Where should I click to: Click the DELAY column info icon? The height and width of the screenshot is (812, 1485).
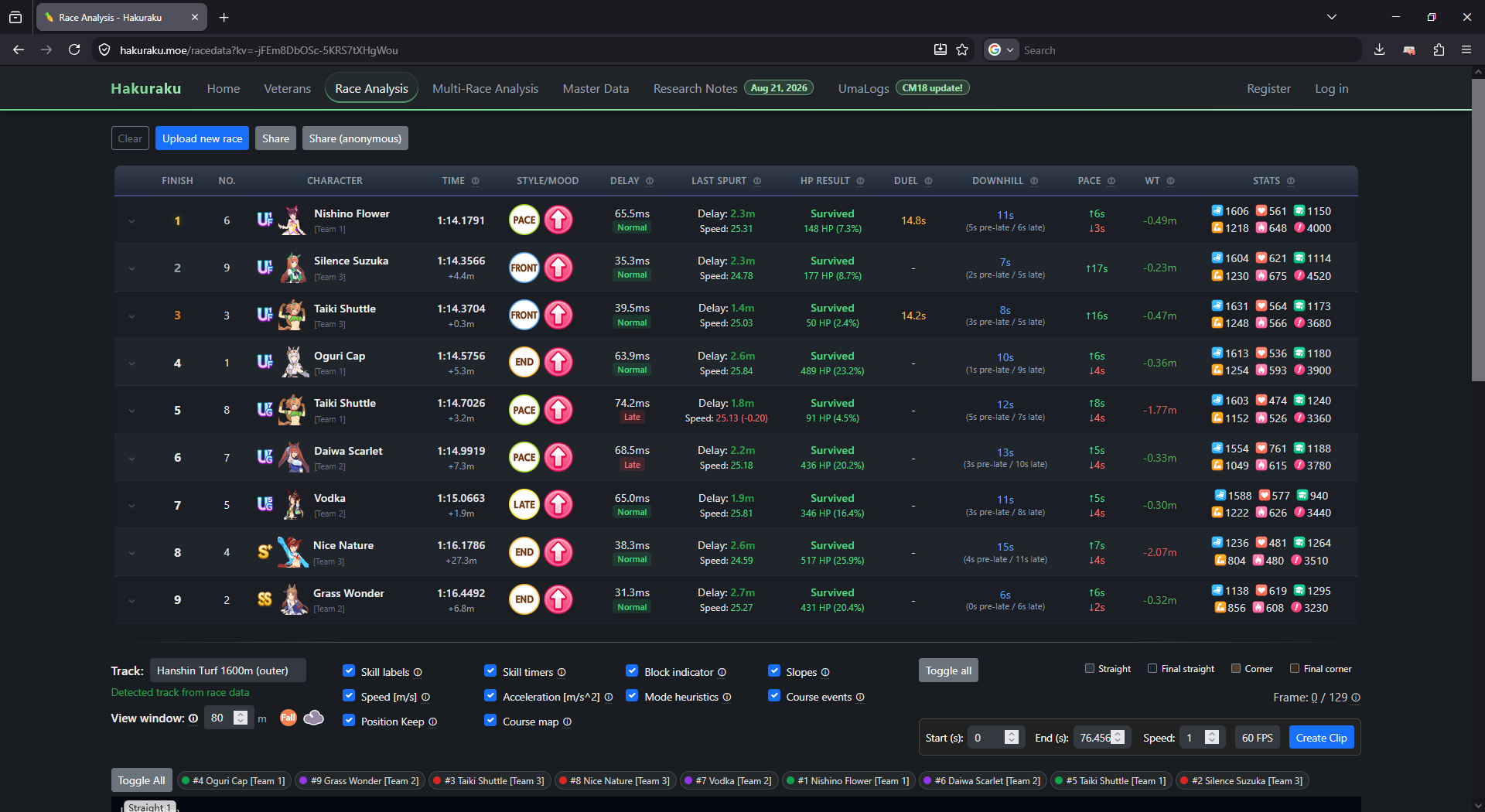click(x=650, y=181)
